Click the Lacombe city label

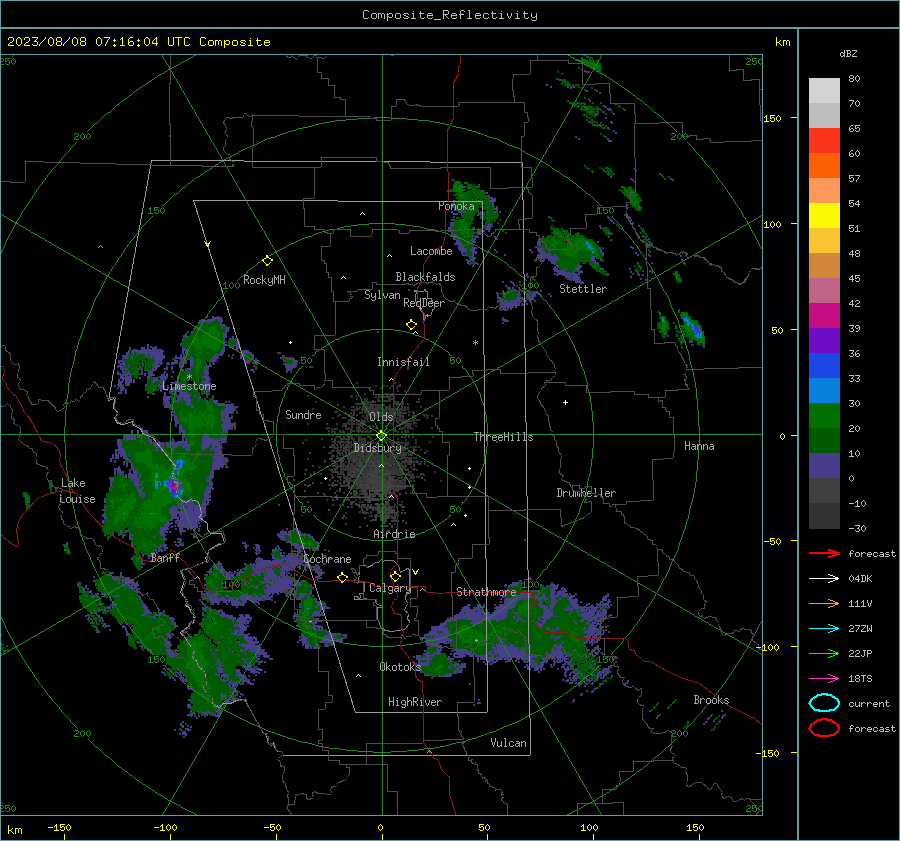pyautogui.click(x=431, y=251)
